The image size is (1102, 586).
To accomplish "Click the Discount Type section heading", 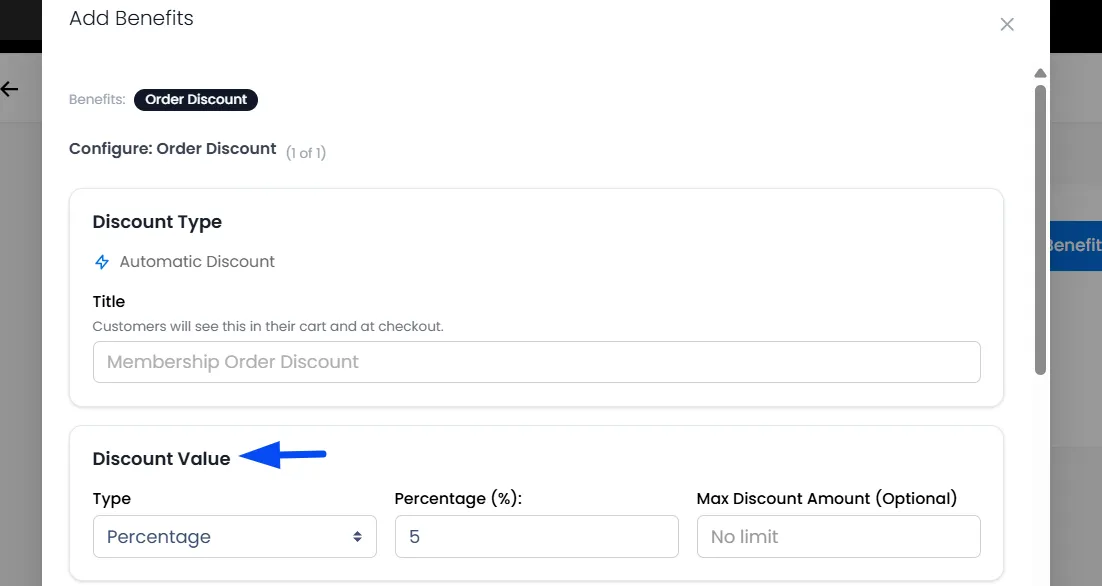I will pyautogui.click(x=157, y=222).
